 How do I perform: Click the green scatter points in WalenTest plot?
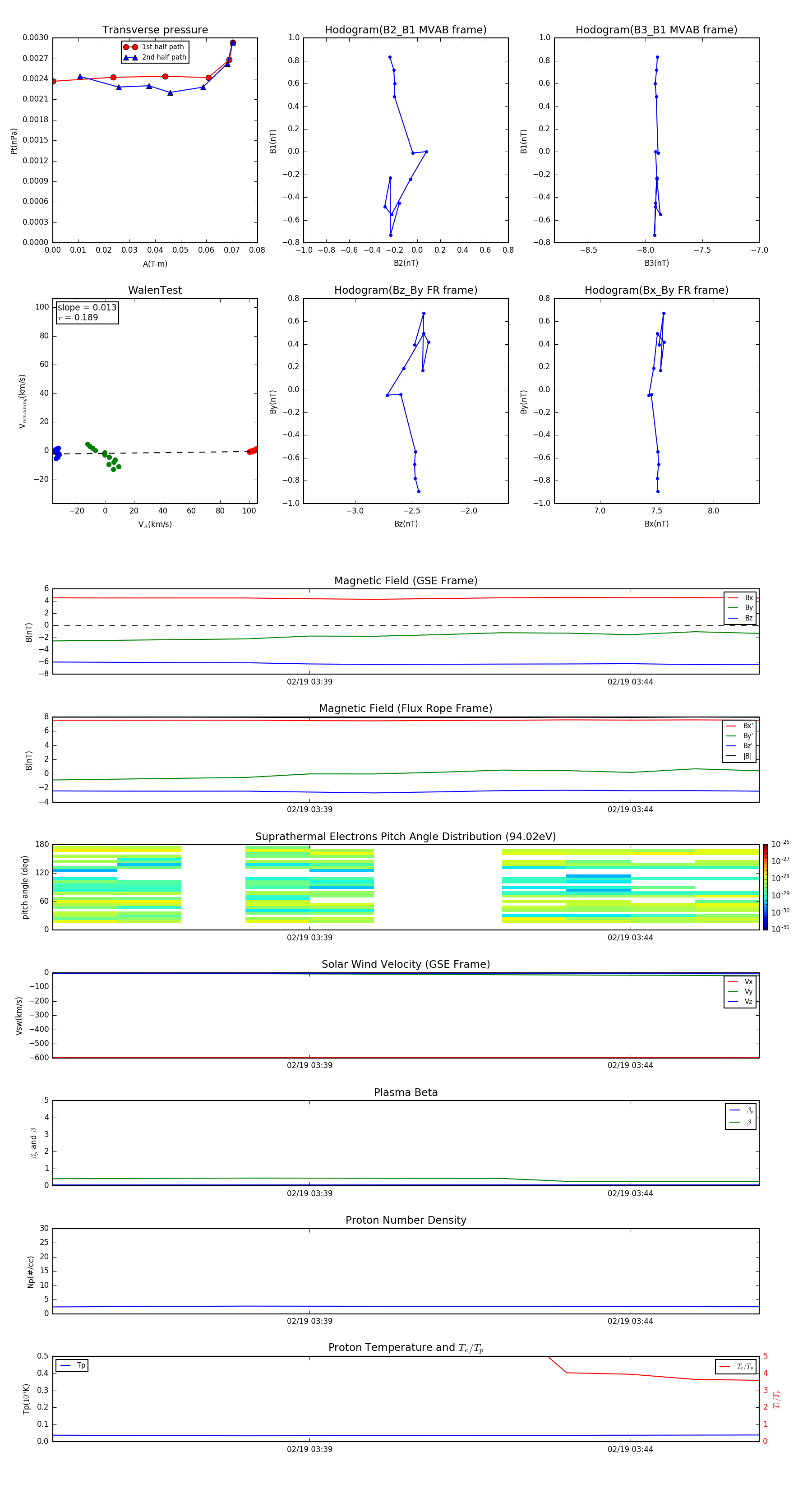[103, 457]
